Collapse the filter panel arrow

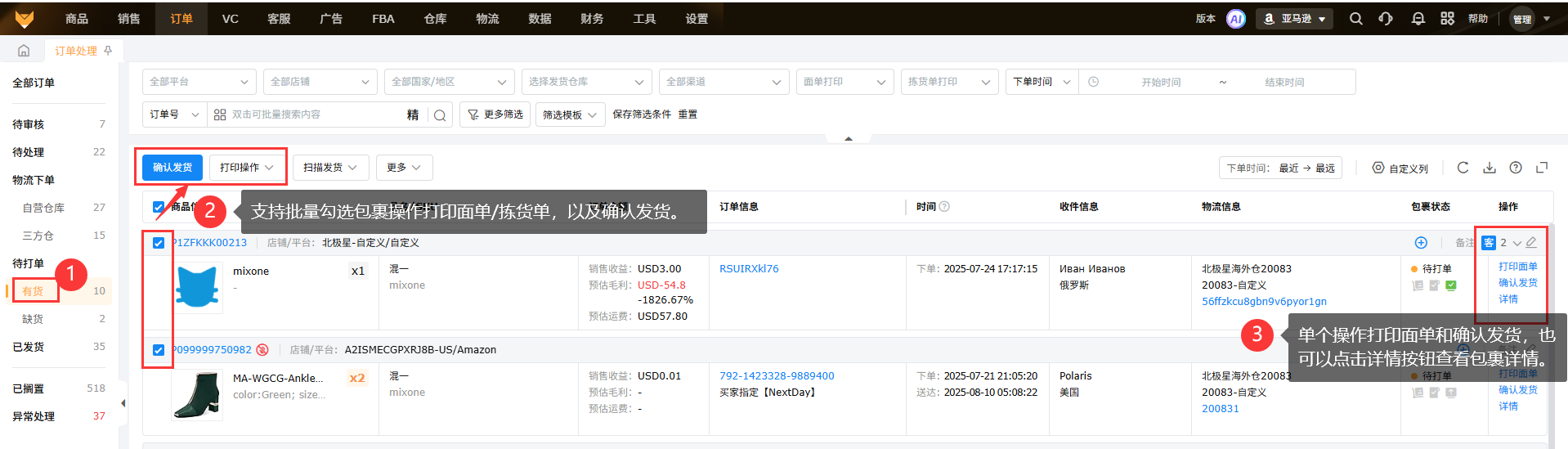click(x=849, y=139)
